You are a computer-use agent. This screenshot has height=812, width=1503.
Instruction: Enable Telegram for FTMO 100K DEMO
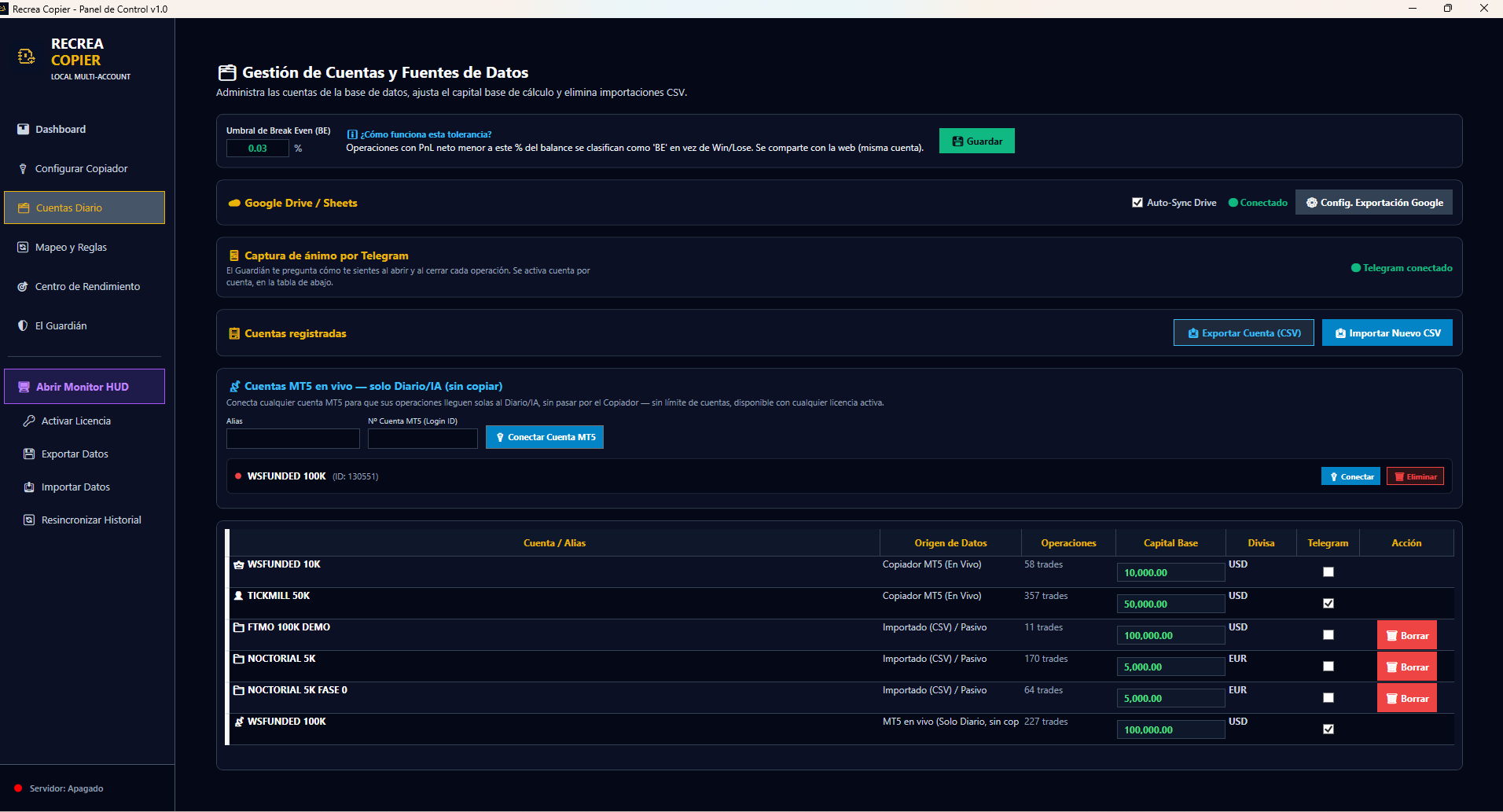point(1328,635)
